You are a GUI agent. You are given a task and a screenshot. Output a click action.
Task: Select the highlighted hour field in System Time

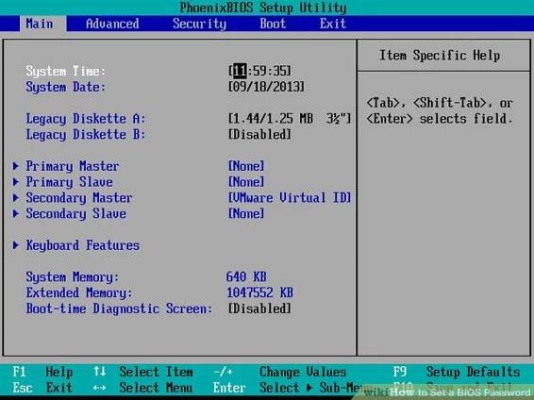240,71
